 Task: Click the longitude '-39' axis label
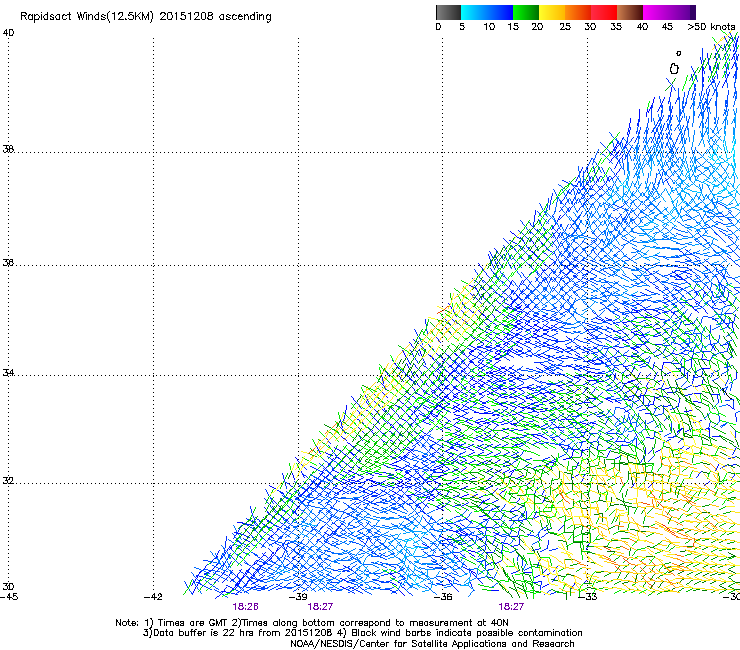298,597
